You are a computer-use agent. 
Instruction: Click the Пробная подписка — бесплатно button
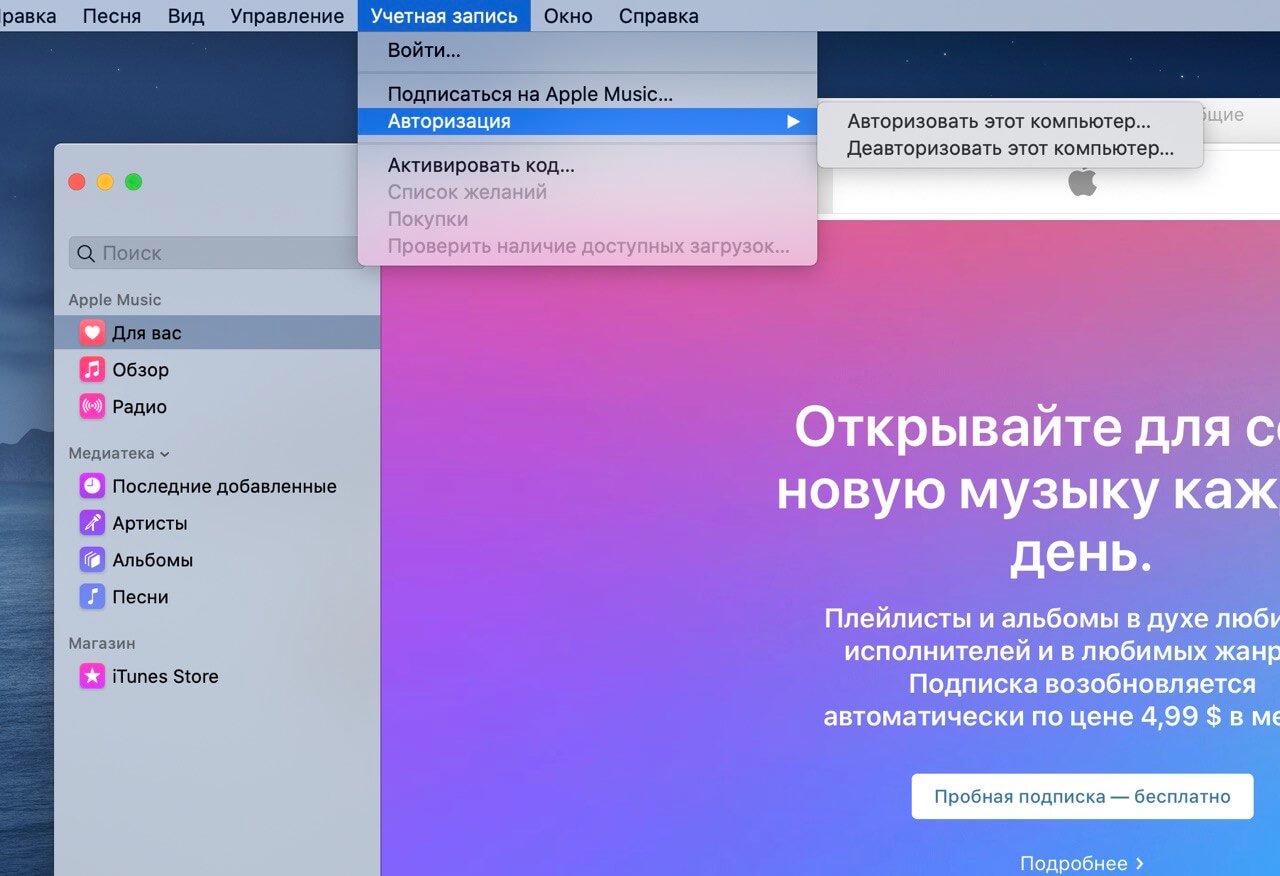click(1082, 797)
